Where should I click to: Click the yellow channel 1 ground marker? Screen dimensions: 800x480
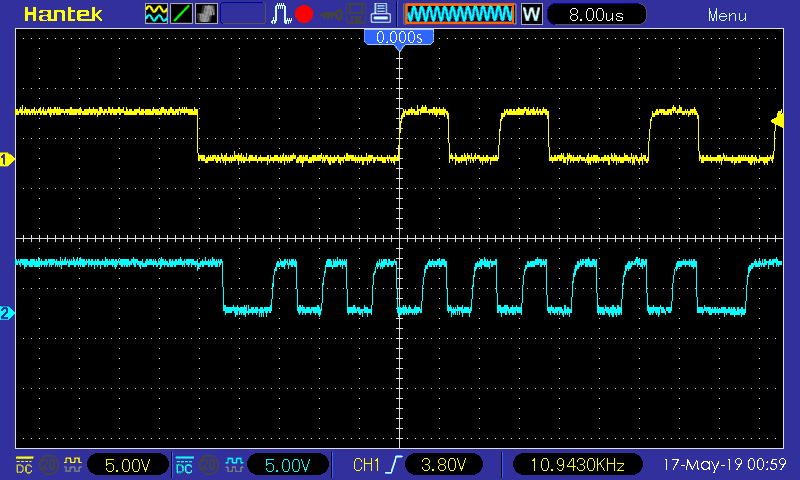click(x=7, y=160)
